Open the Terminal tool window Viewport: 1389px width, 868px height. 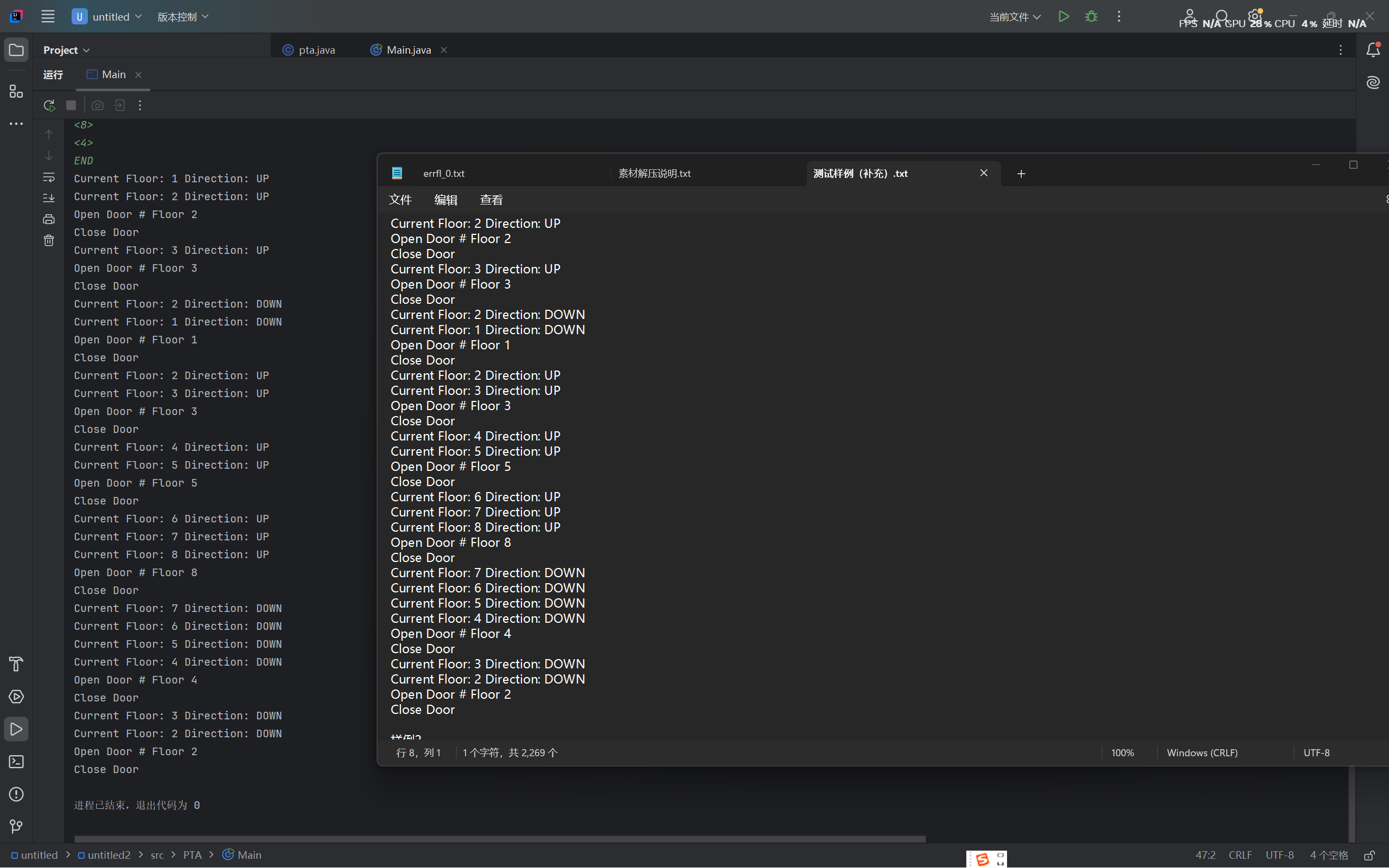click(16, 762)
